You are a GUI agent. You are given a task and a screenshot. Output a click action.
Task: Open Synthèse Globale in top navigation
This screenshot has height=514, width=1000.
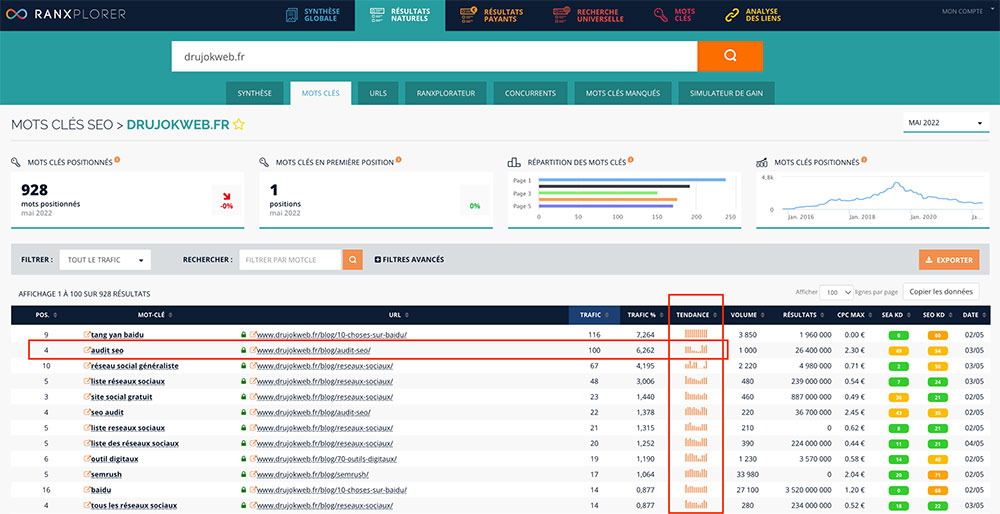coord(312,15)
